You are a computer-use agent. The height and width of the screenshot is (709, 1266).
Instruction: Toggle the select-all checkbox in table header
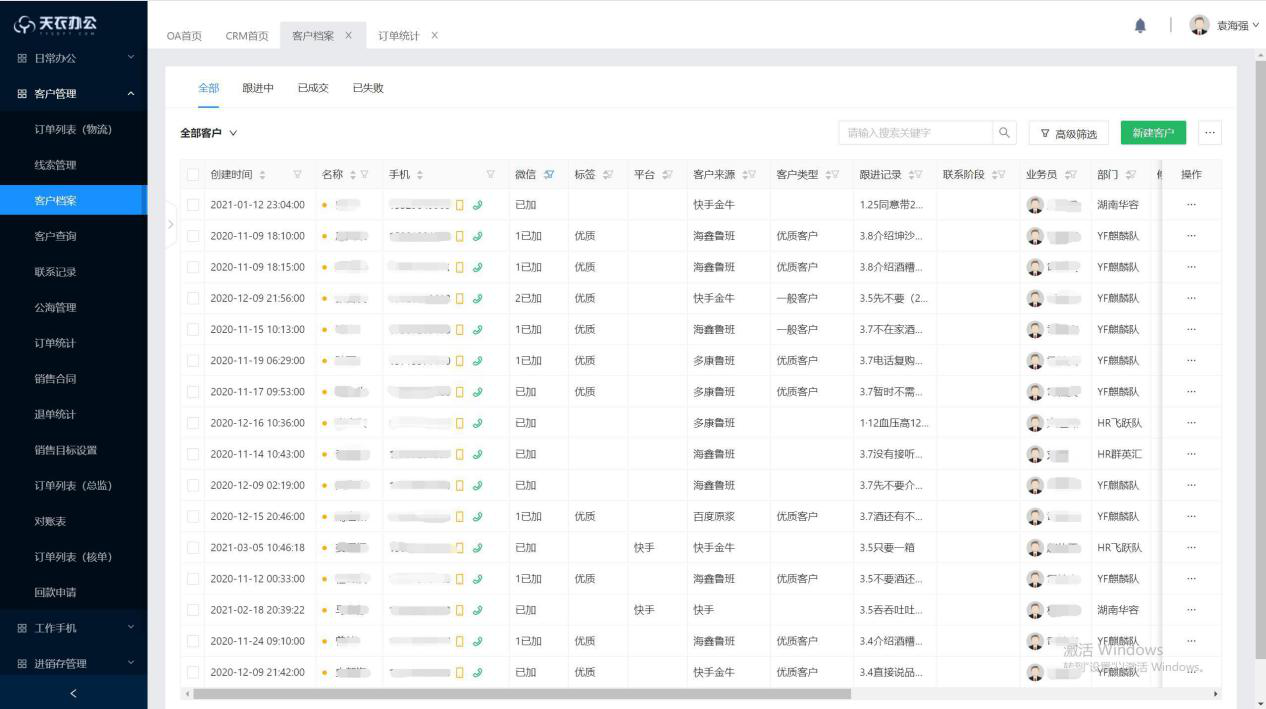[192, 175]
